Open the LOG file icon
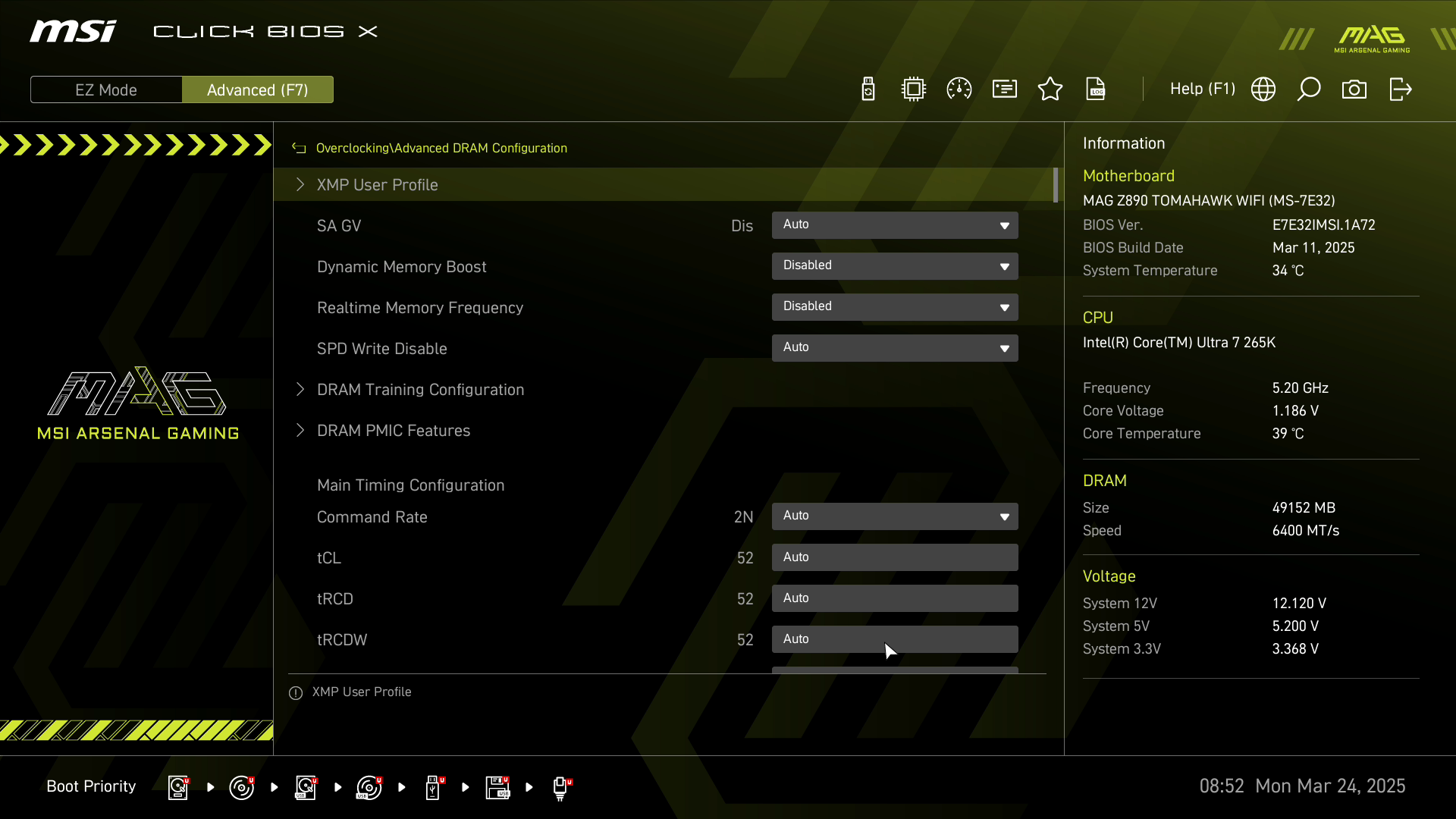Viewport: 1456px width, 819px height. click(x=1096, y=89)
